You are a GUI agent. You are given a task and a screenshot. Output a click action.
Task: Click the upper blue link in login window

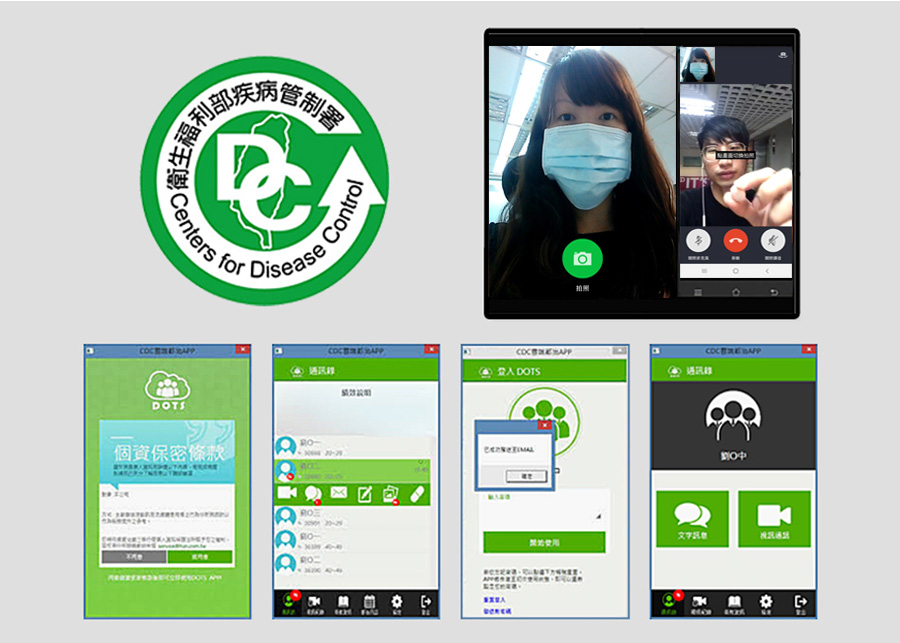[x=495, y=599]
